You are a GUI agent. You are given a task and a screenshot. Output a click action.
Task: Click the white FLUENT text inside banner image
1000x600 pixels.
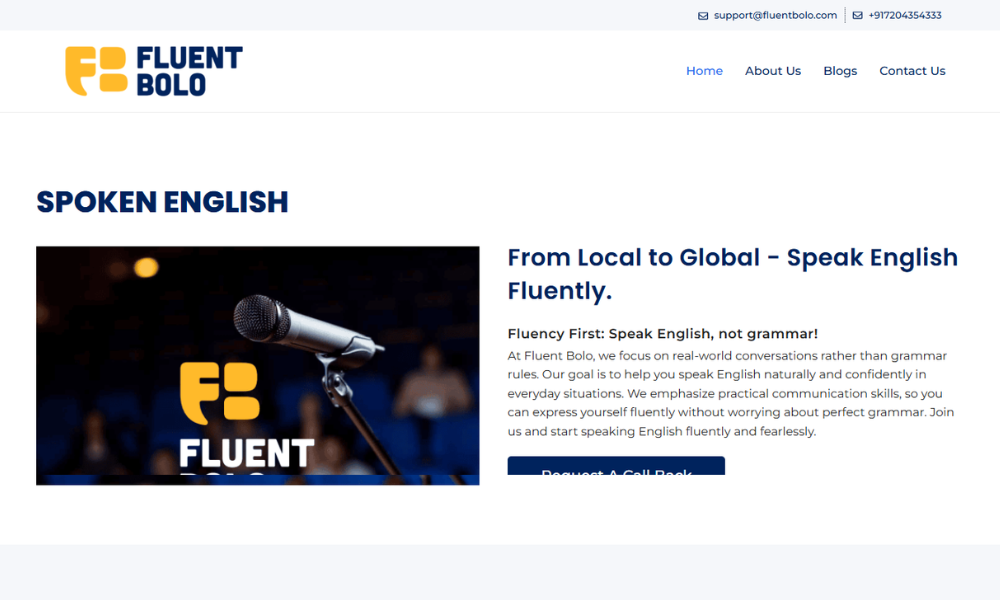(x=246, y=452)
